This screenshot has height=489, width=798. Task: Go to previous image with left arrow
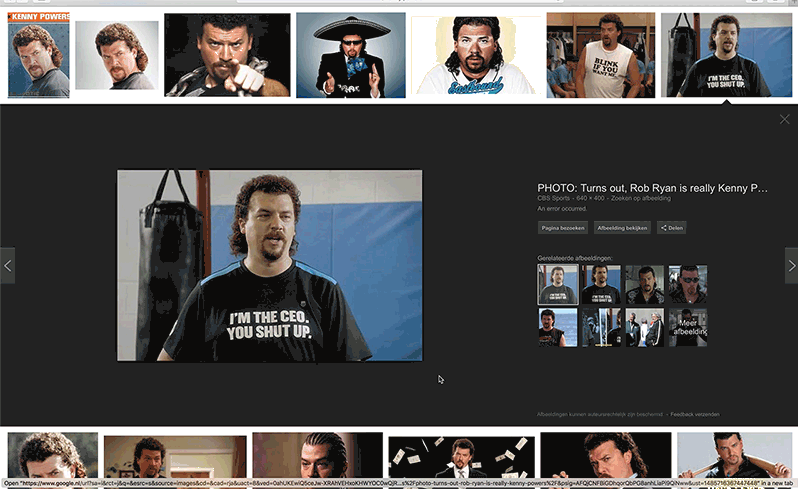8,266
